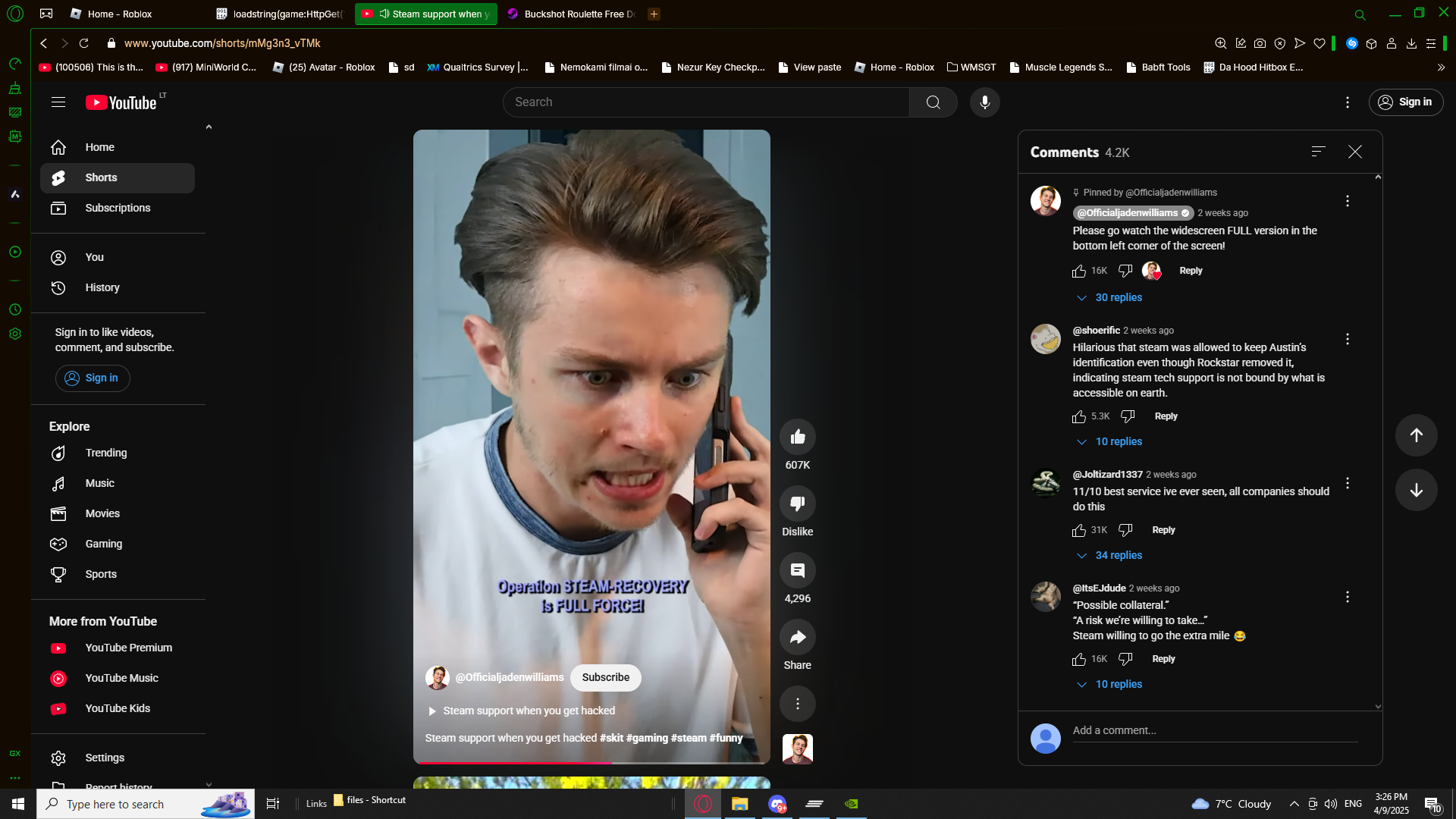
Task: Like the short with thumbs up
Action: click(798, 437)
